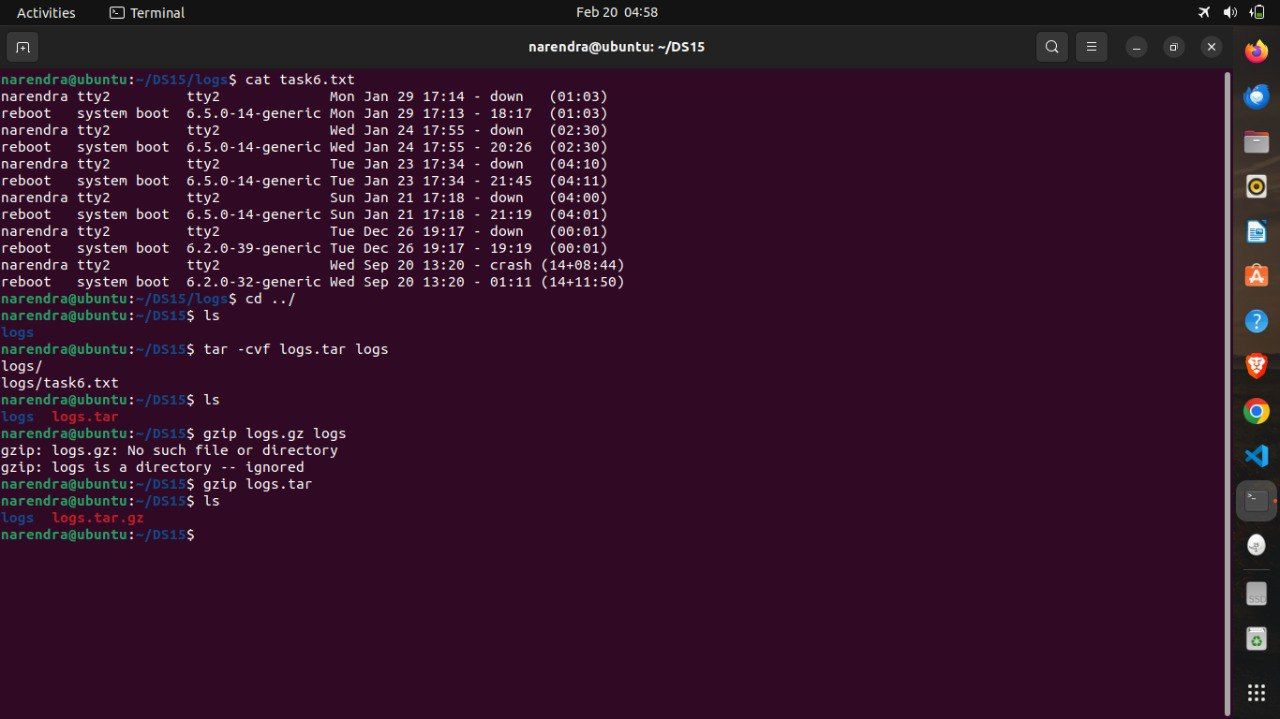Screen dimensions: 1280x719
Task: Open the terminal hamburger menu
Action: coord(1092,47)
